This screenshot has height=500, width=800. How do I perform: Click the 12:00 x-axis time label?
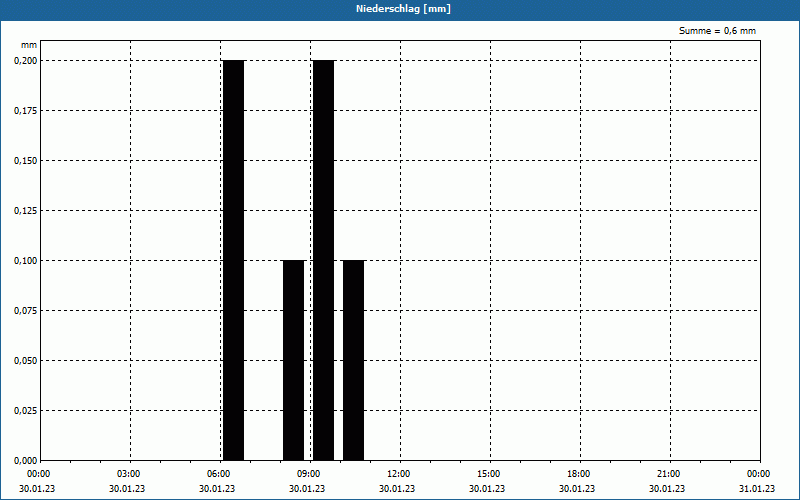coord(398,474)
